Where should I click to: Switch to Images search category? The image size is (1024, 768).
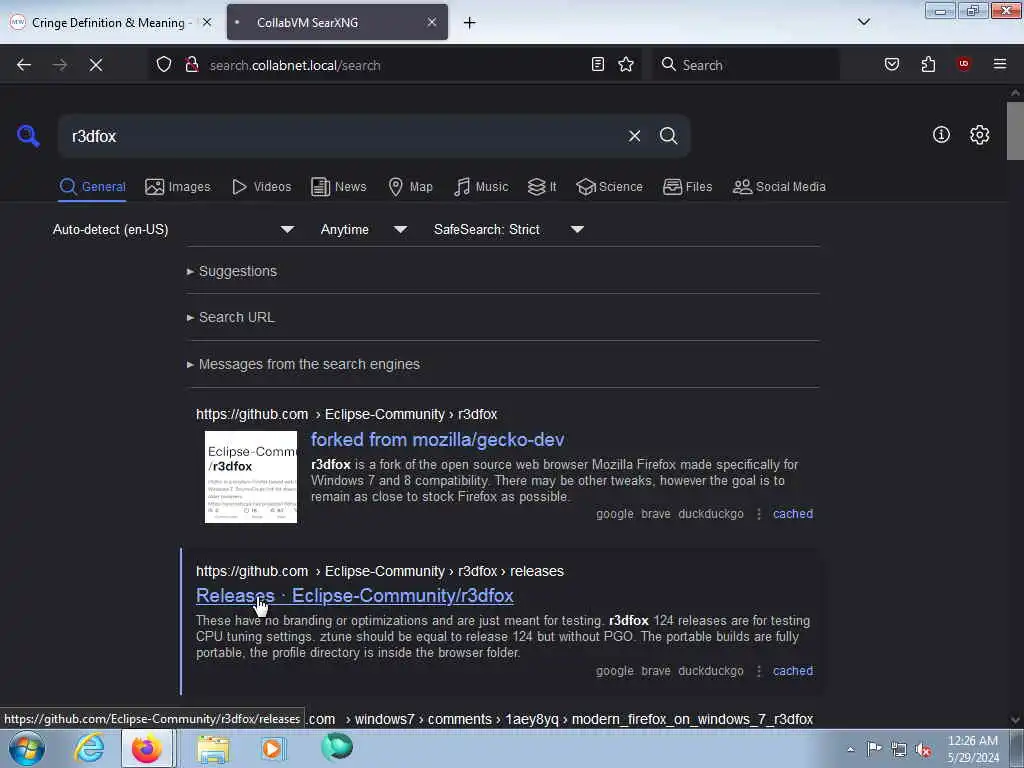coord(178,187)
